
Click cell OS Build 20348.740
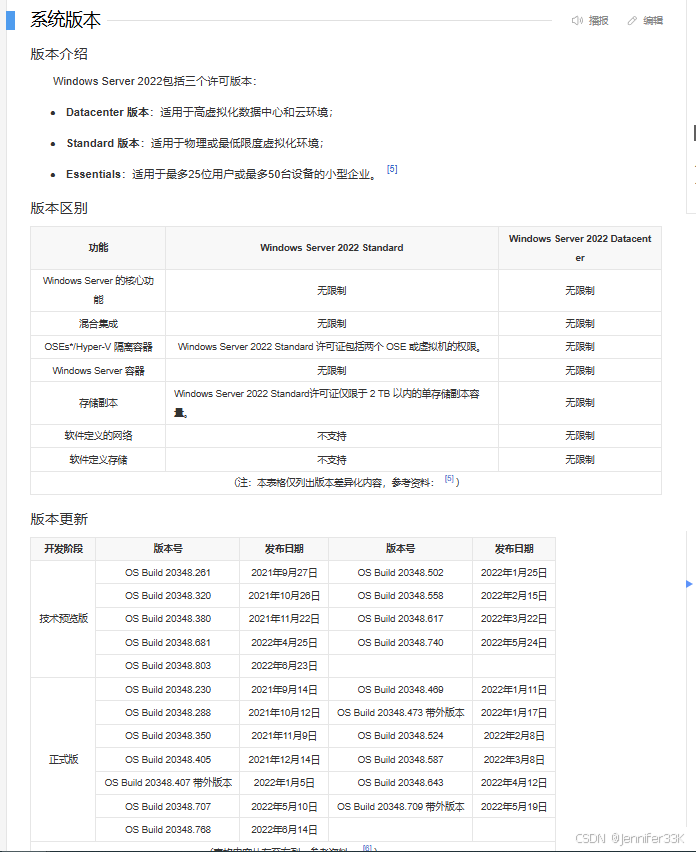click(x=400, y=643)
